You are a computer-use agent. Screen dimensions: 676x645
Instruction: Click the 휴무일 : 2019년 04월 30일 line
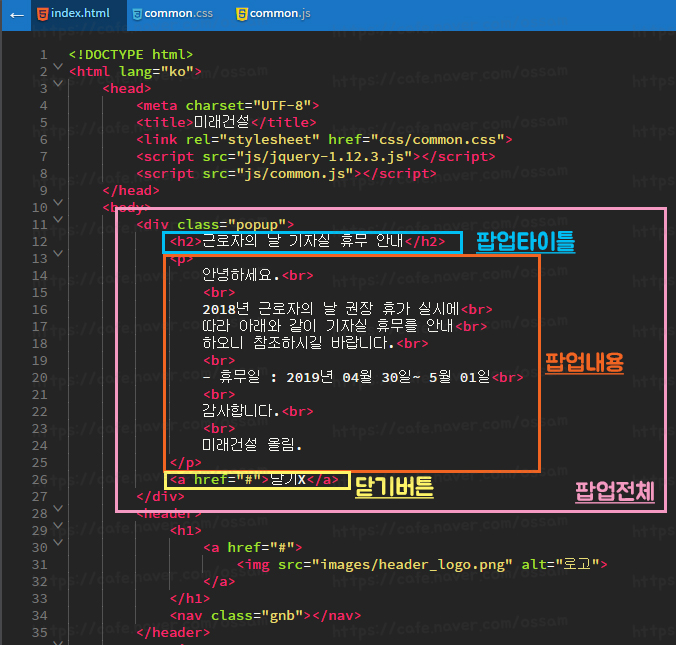[363, 377]
